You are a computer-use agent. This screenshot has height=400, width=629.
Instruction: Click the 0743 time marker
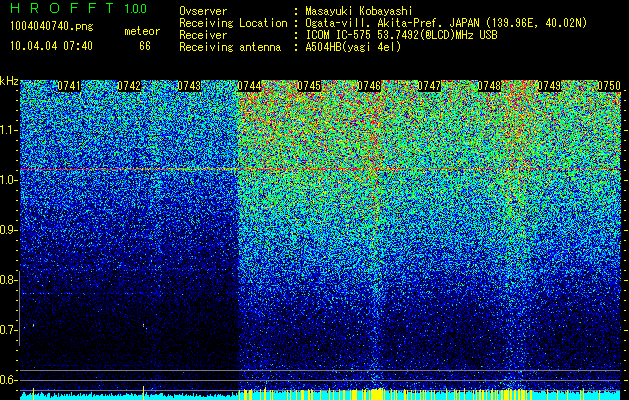pos(189,86)
